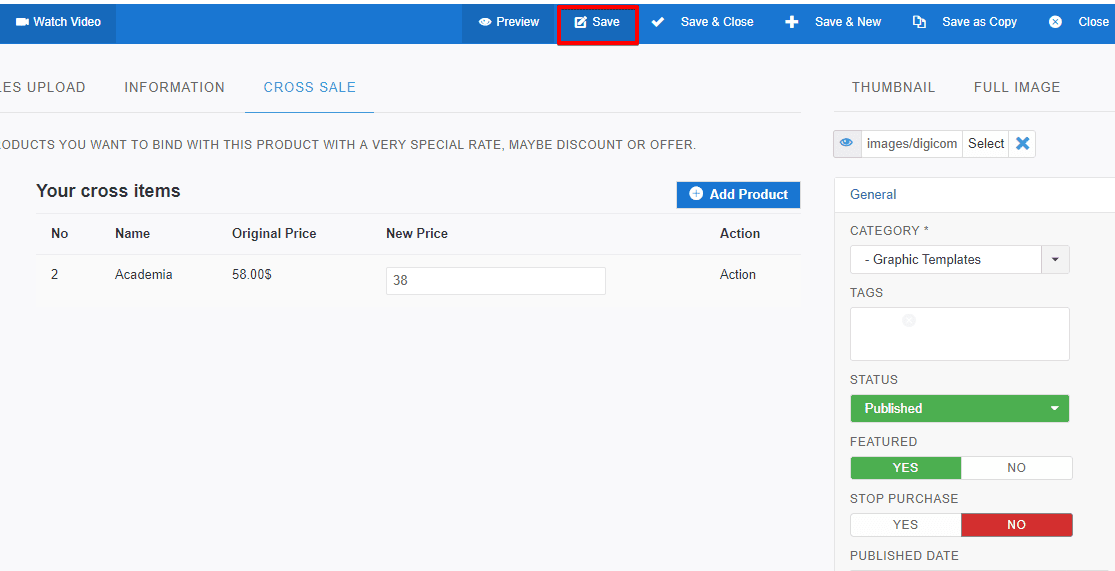The height and width of the screenshot is (571, 1115).
Task: Click the Preview eye icon
Action: [x=485, y=22]
